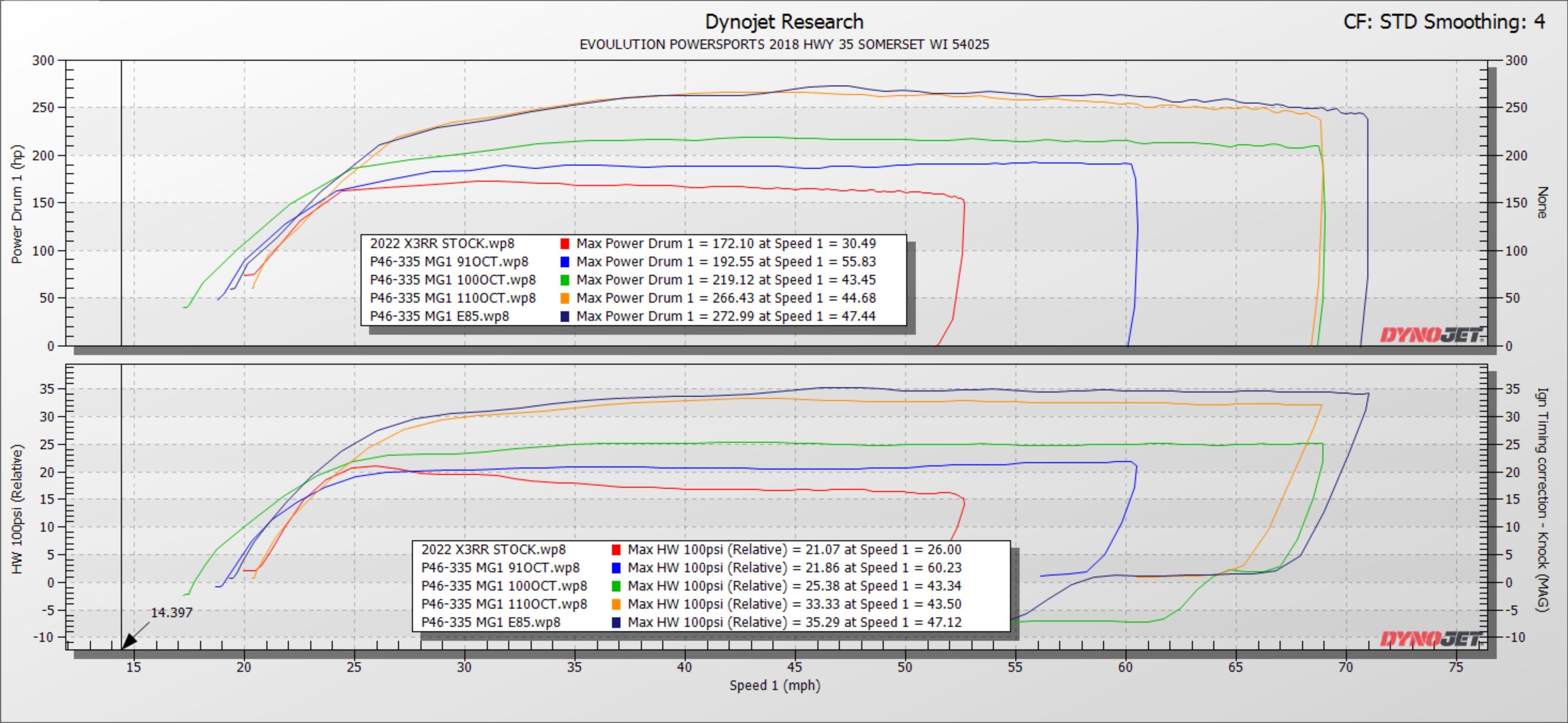
Task: Click the green 100OCT swatch in the lower legend
Action: tap(616, 586)
